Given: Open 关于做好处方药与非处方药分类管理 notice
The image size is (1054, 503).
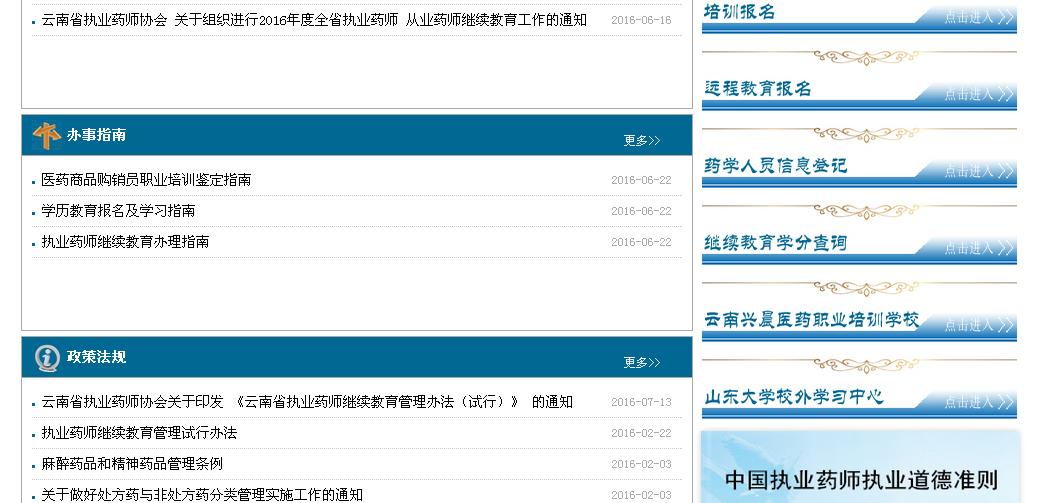Looking at the screenshot, I should click(202, 494).
